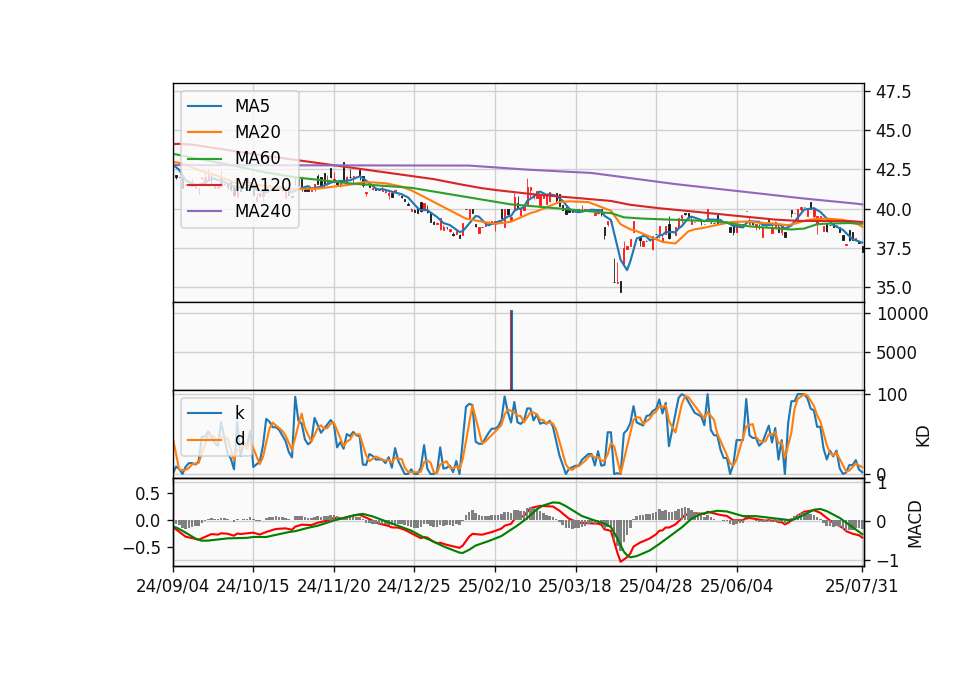Click the 25/04/28 date label

tap(656, 586)
